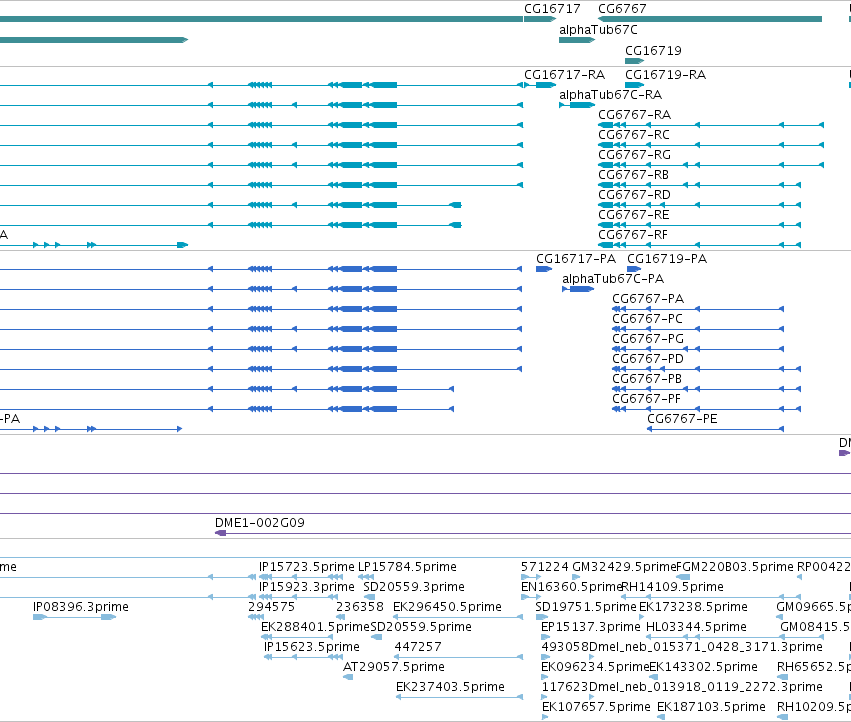Click EST EK107657.5prime
The width and height of the screenshot is (851, 722).
[x=596, y=707]
